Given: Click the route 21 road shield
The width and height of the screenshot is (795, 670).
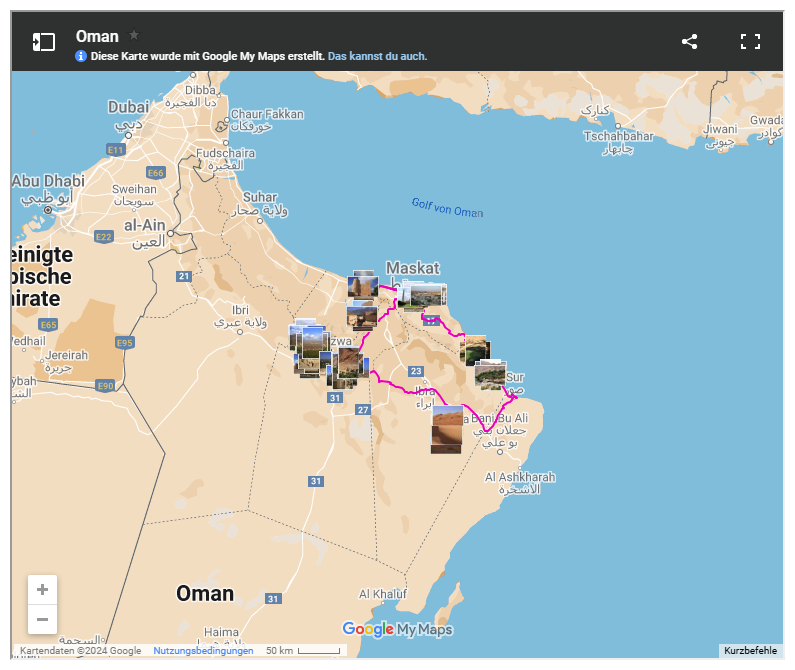Looking at the screenshot, I should coord(184,276).
